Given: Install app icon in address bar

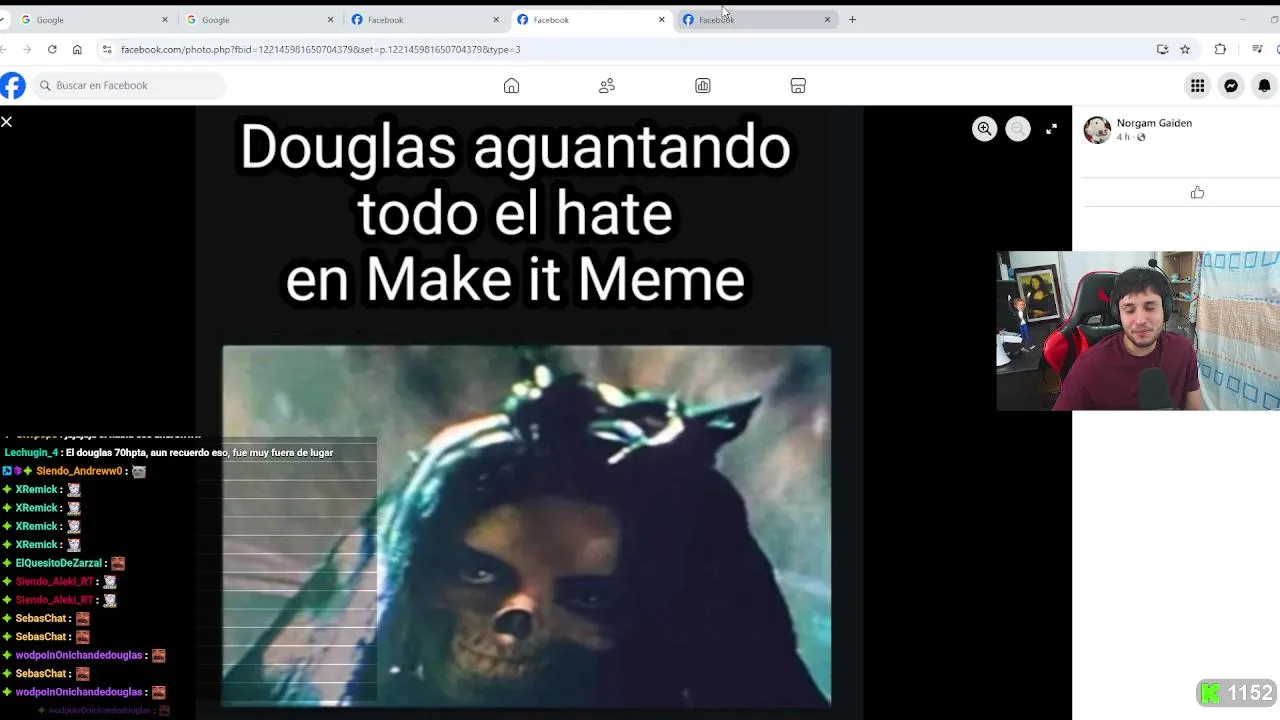Looking at the screenshot, I should [x=1162, y=49].
